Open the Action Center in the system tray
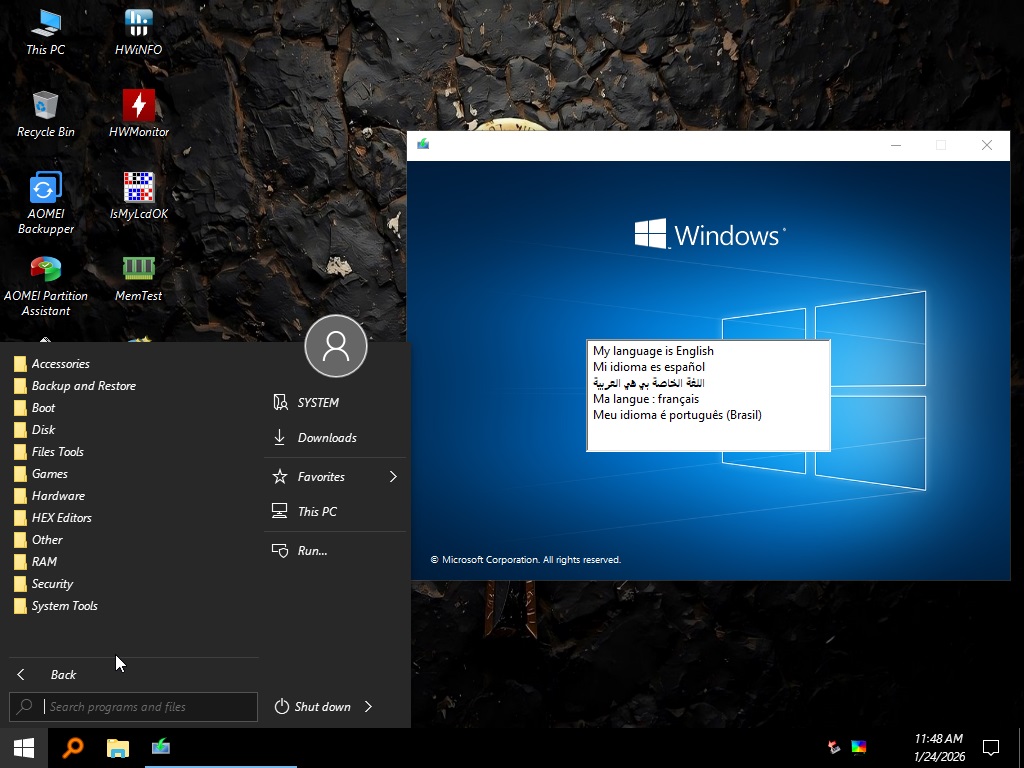Screen dimensions: 1024x768 990,746
